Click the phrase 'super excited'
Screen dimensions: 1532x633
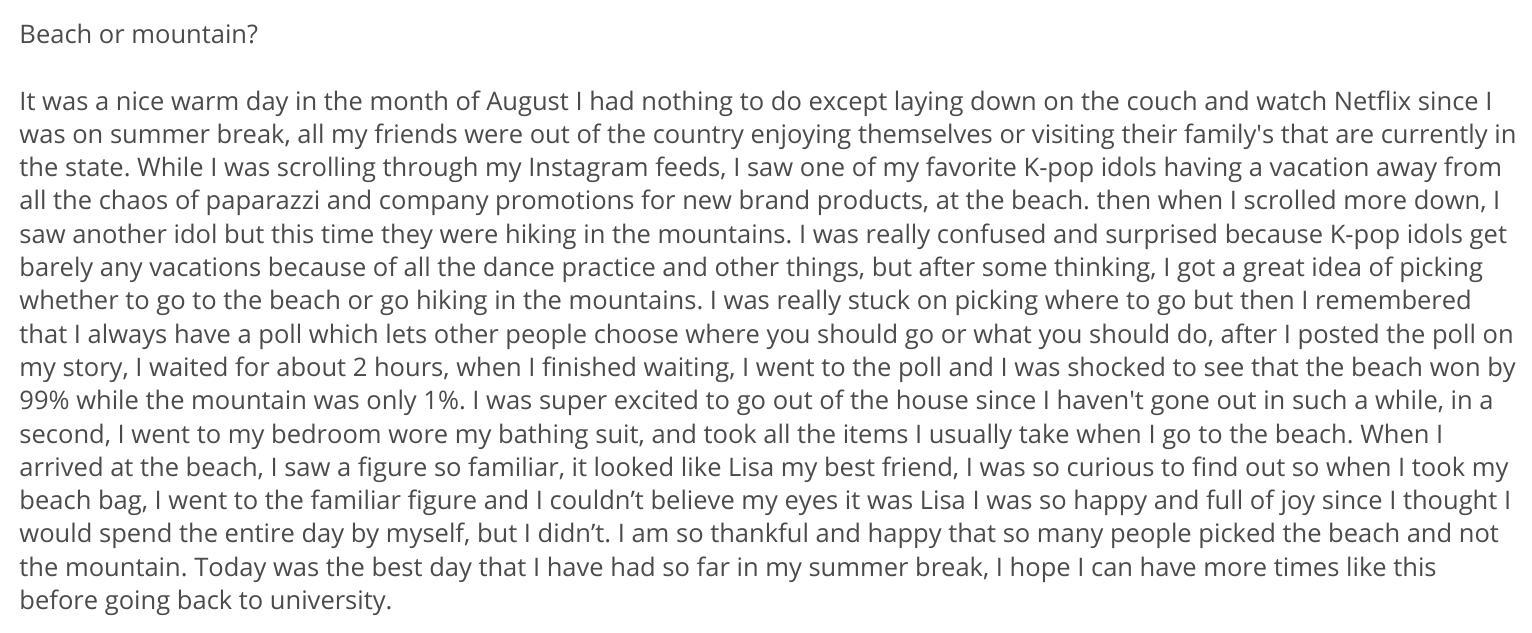568,401
